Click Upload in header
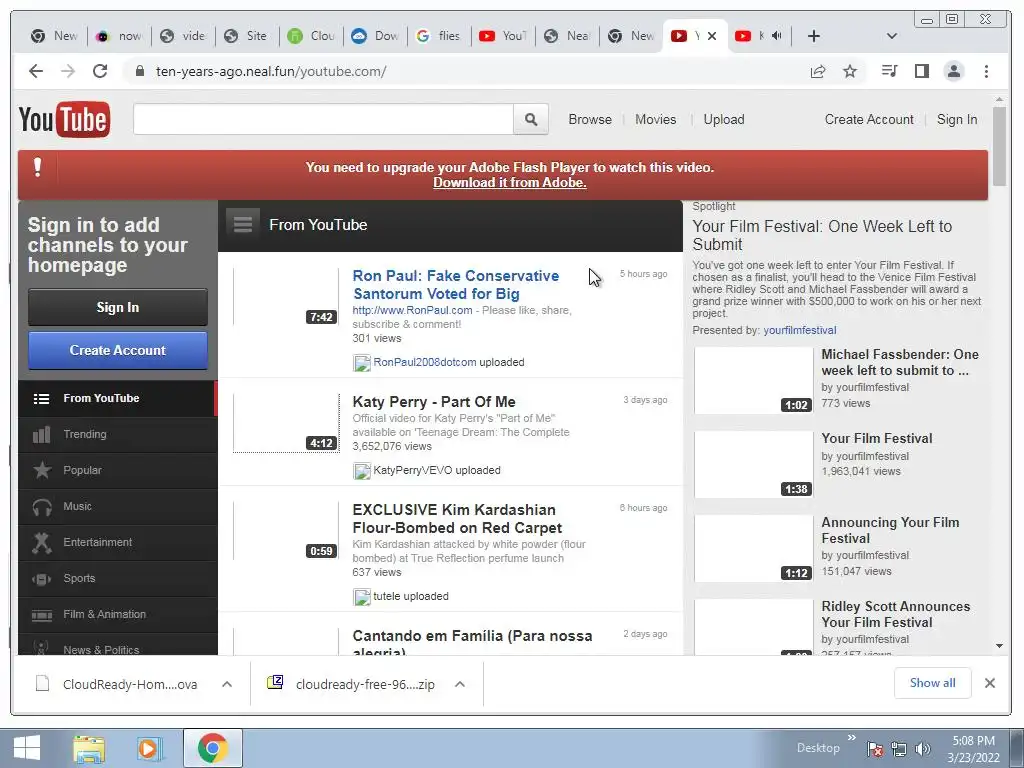This screenshot has width=1024, height=768. tap(724, 120)
